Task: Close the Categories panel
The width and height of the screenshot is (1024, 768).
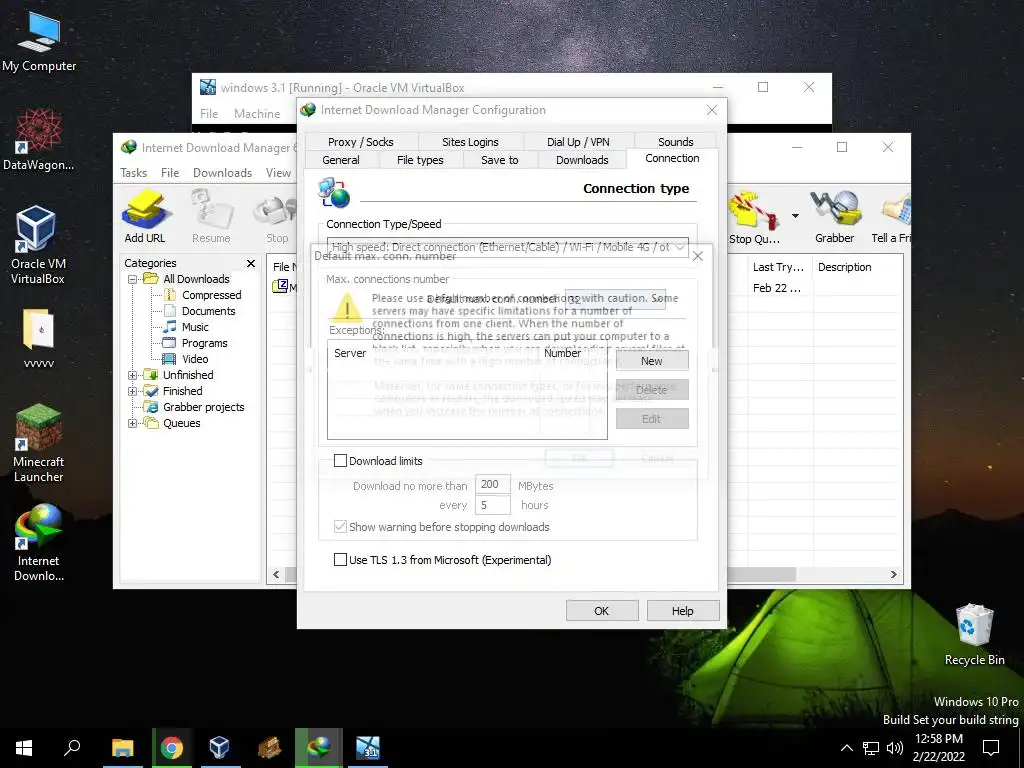Action: click(x=251, y=263)
